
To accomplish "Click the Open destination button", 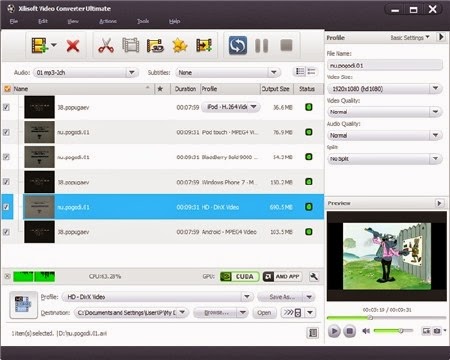I will pyautogui.click(x=264, y=313).
